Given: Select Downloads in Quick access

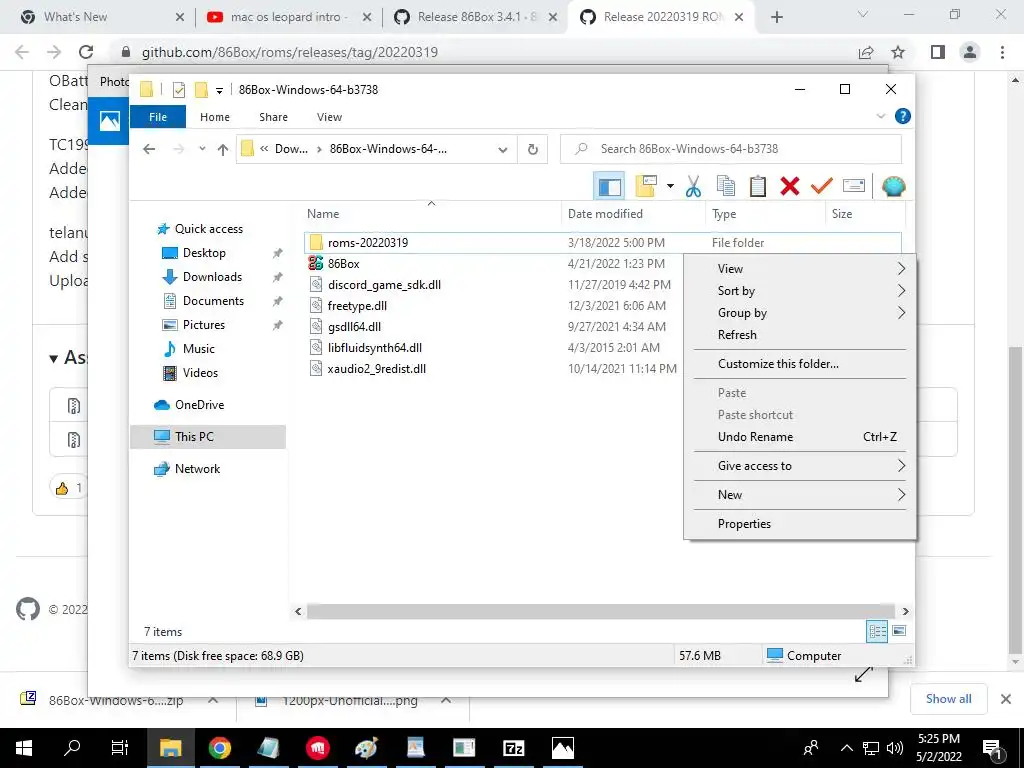Looking at the screenshot, I should [x=212, y=277].
